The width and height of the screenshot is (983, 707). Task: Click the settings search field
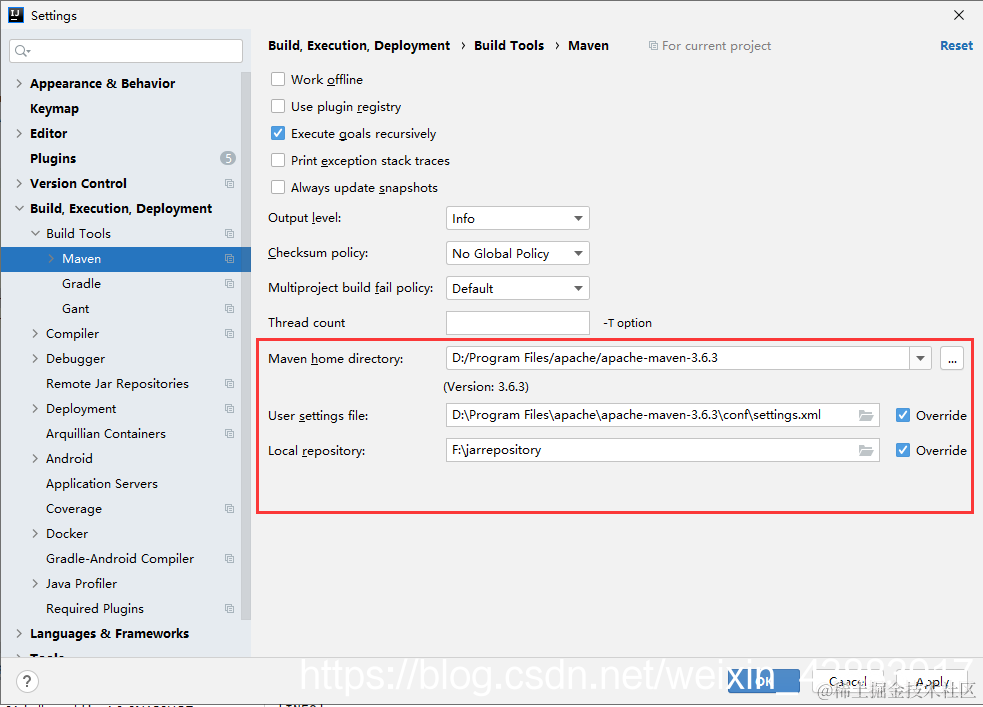pyautogui.click(x=126, y=51)
